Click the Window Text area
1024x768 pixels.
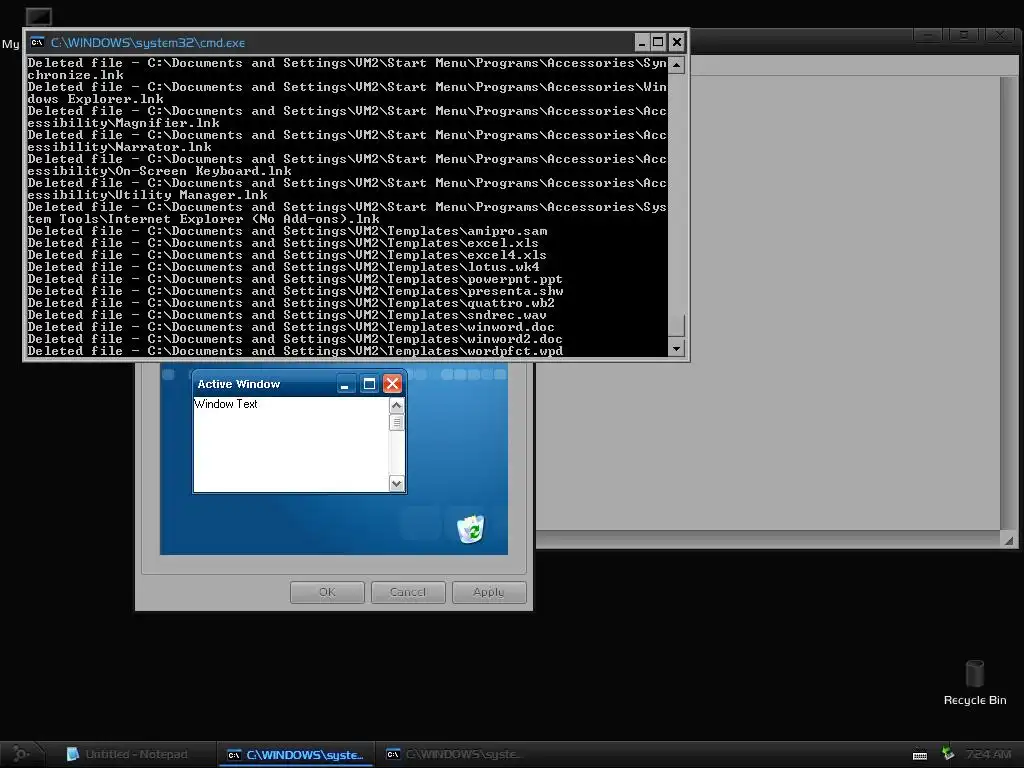click(x=291, y=444)
